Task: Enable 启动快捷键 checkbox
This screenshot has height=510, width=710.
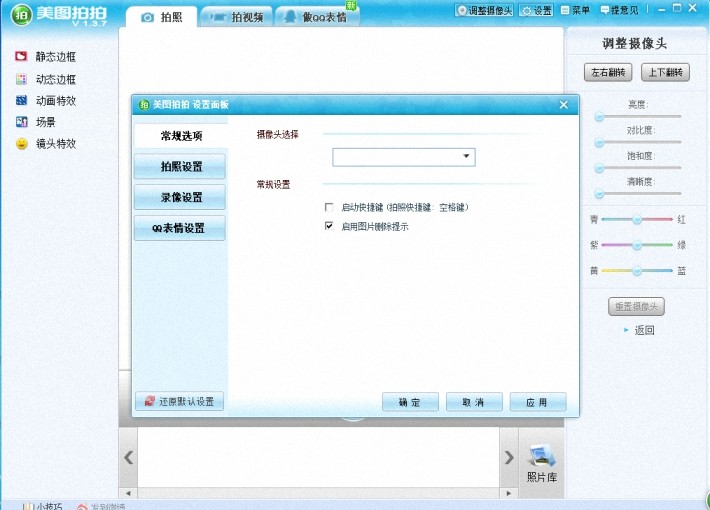Action: 329,207
